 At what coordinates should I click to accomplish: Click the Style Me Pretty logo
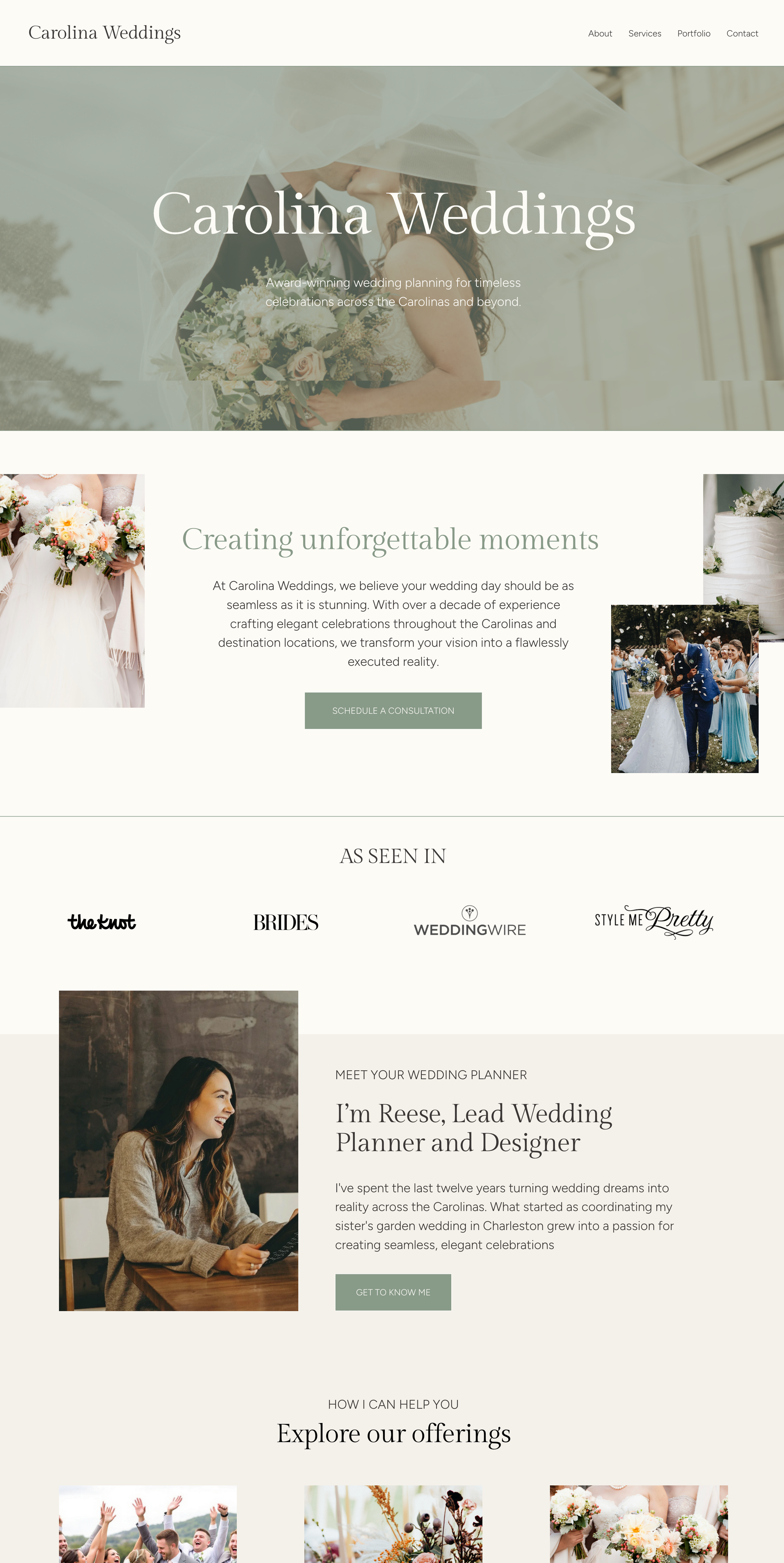tap(654, 922)
